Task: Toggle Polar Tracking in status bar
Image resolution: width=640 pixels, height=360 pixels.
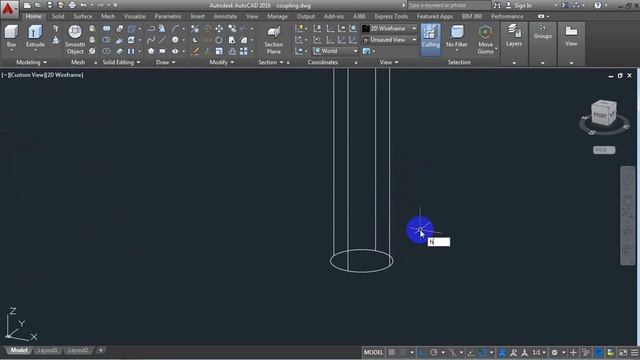Action: coord(434,352)
